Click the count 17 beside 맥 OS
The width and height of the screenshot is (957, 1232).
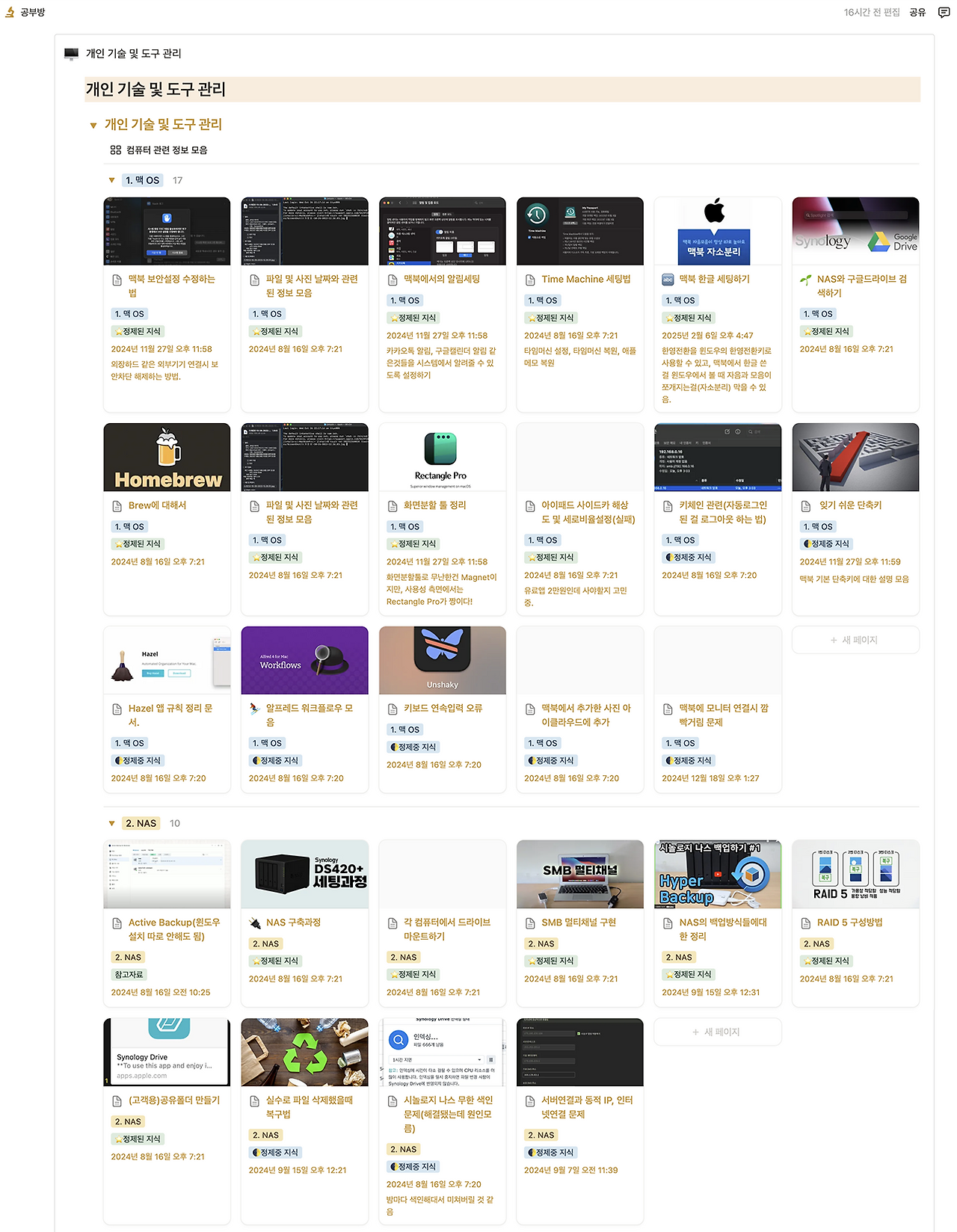(x=178, y=180)
